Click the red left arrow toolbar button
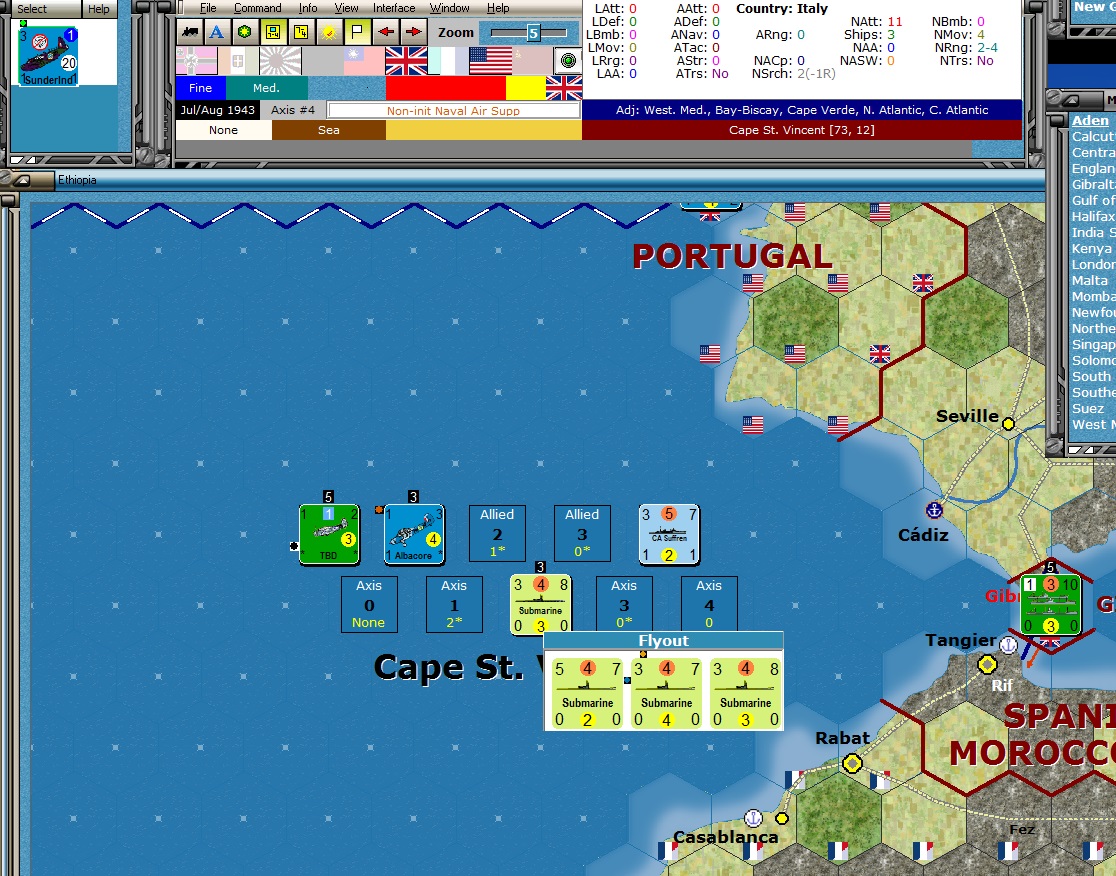The height and width of the screenshot is (876, 1116). click(385, 32)
